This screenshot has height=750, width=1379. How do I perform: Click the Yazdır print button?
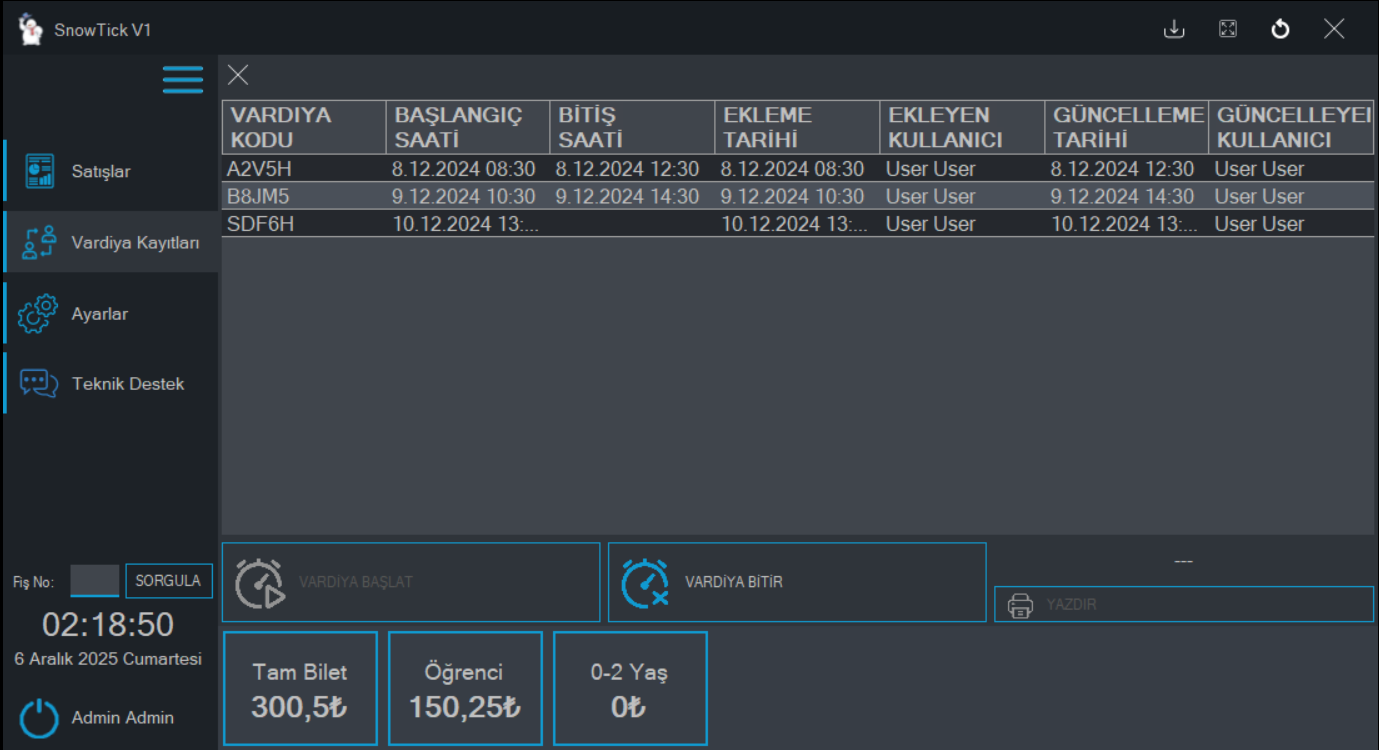pyautogui.click(x=1183, y=604)
